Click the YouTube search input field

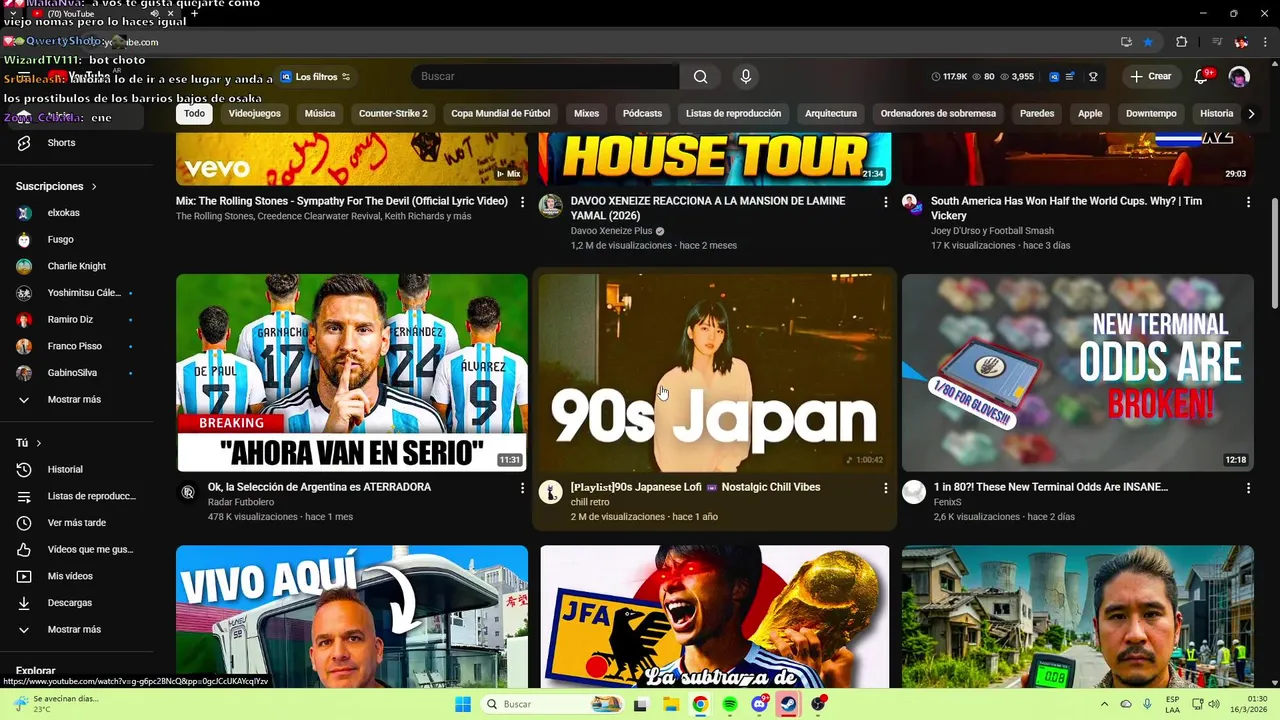[545, 77]
